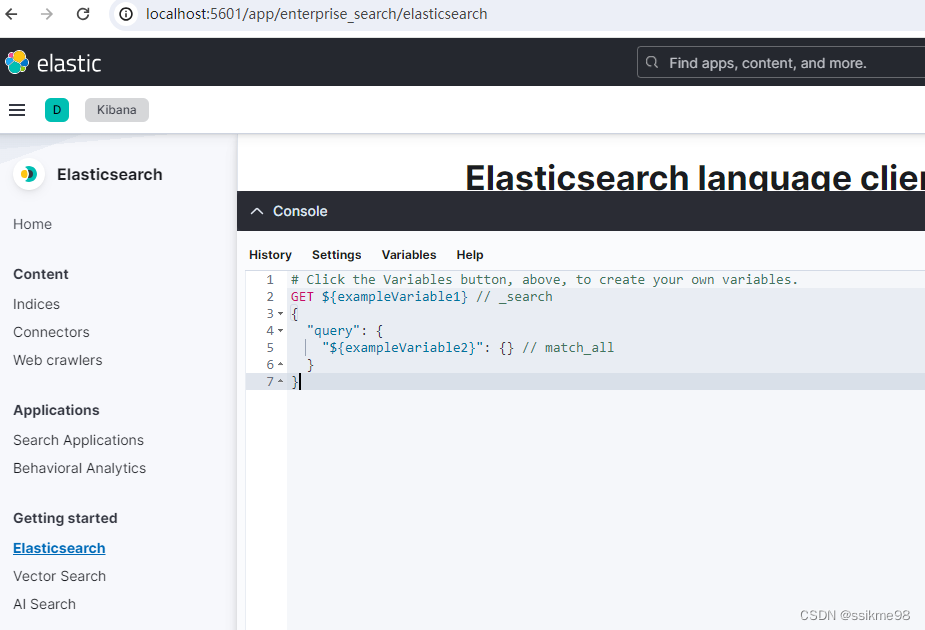
Task: Open Search Applications in sidebar
Action: [78, 440]
